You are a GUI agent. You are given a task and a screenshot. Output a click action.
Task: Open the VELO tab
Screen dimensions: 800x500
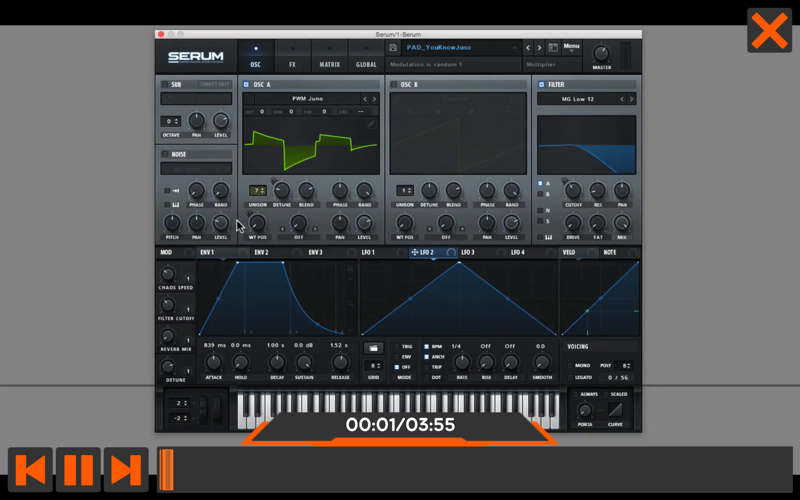point(580,253)
